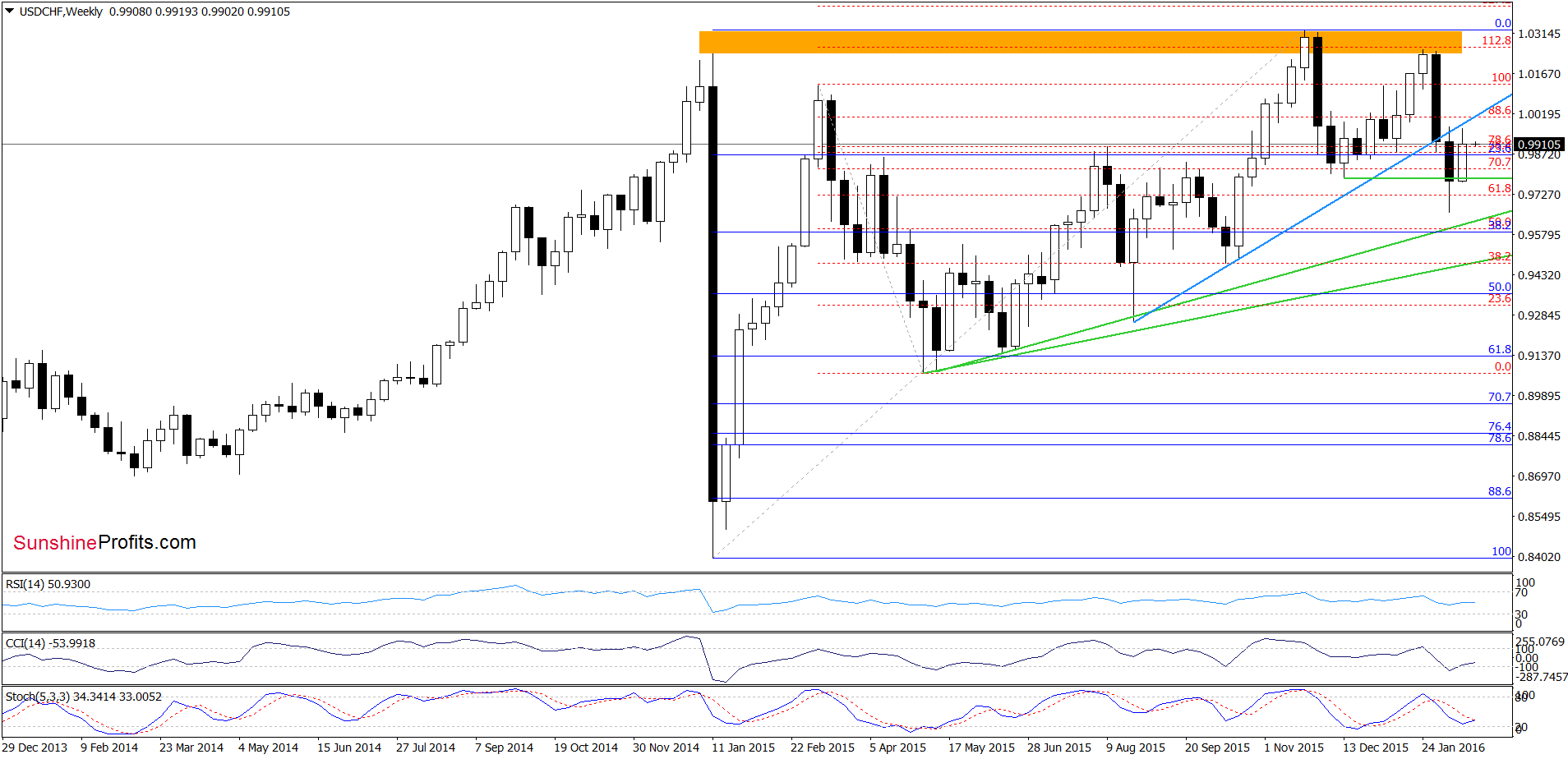Click the red 112.8 Fibonacci label
This screenshot has height=759, width=1568.
pos(1497,40)
